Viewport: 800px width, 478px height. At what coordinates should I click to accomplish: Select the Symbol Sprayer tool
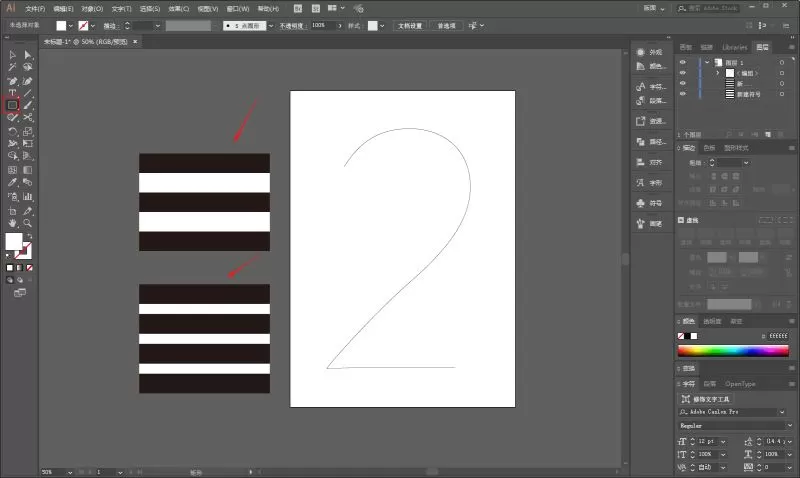point(13,196)
